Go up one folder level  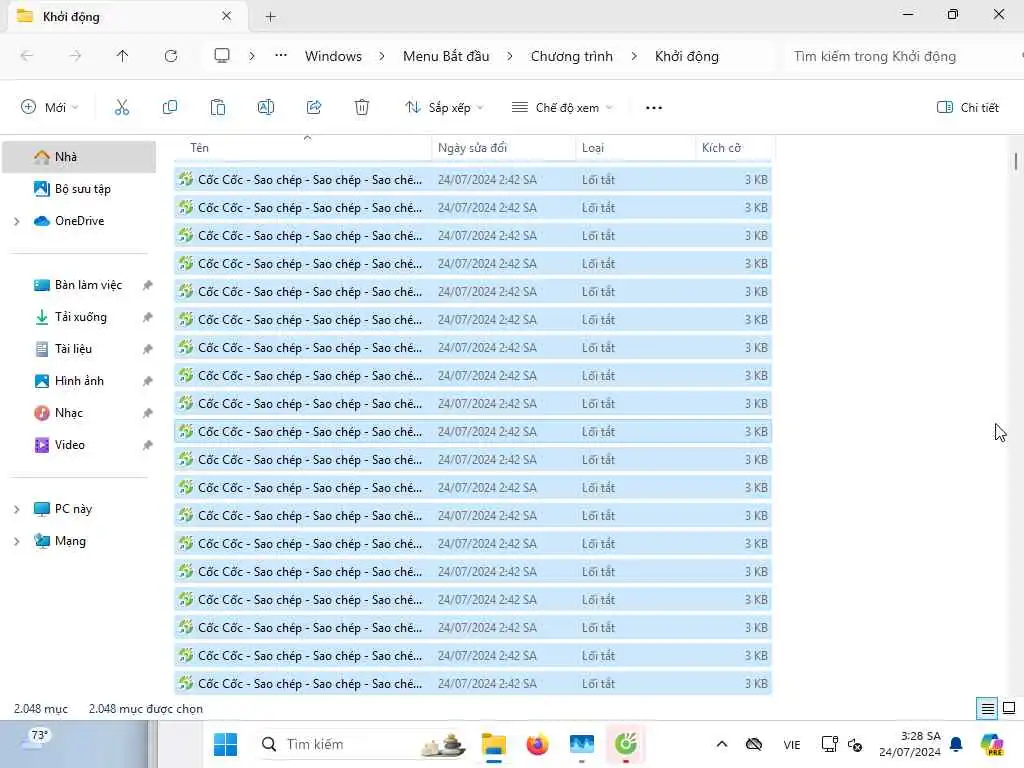click(x=123, y=56)
